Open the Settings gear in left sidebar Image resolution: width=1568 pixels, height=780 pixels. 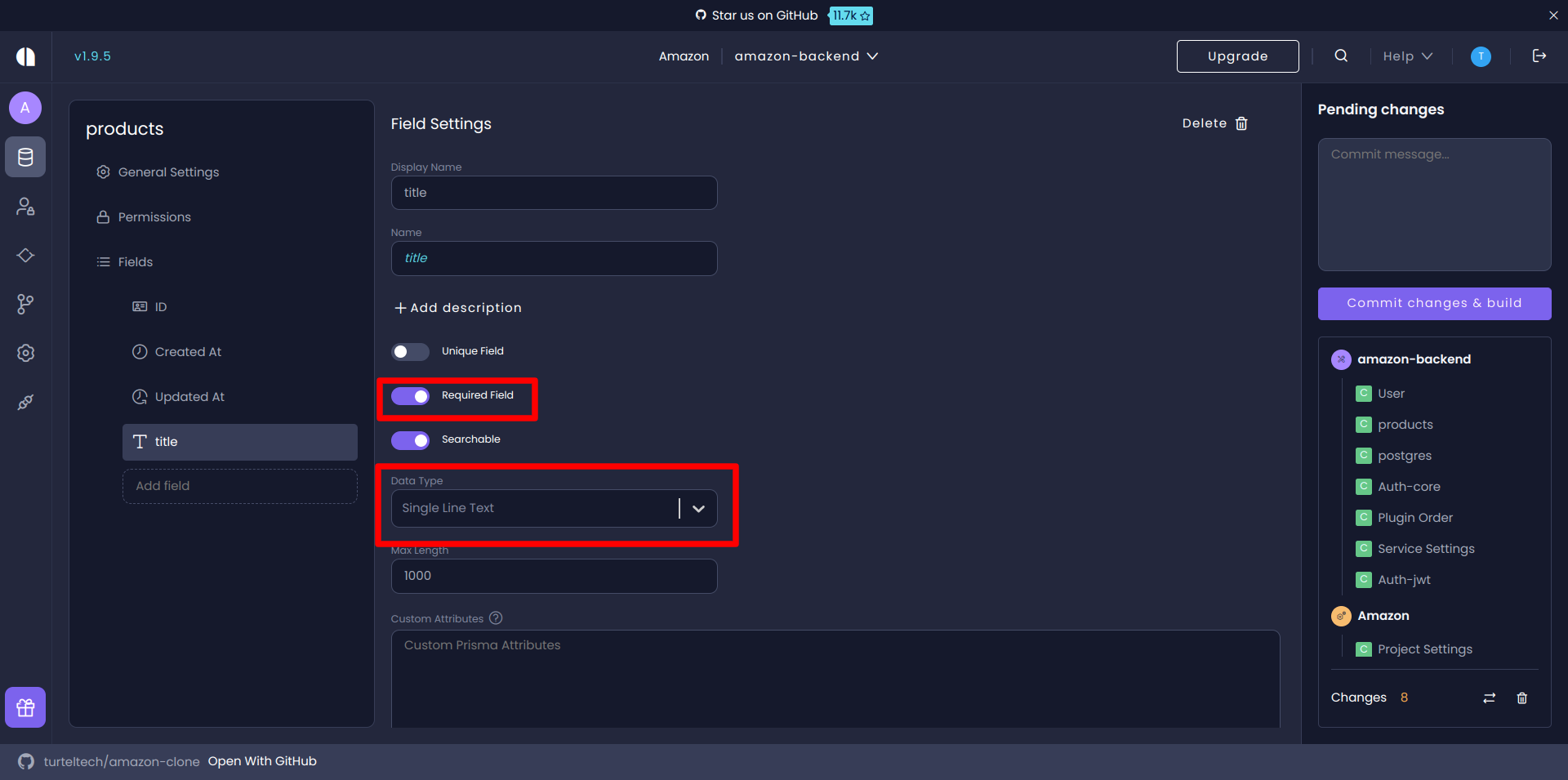point(24,353)
